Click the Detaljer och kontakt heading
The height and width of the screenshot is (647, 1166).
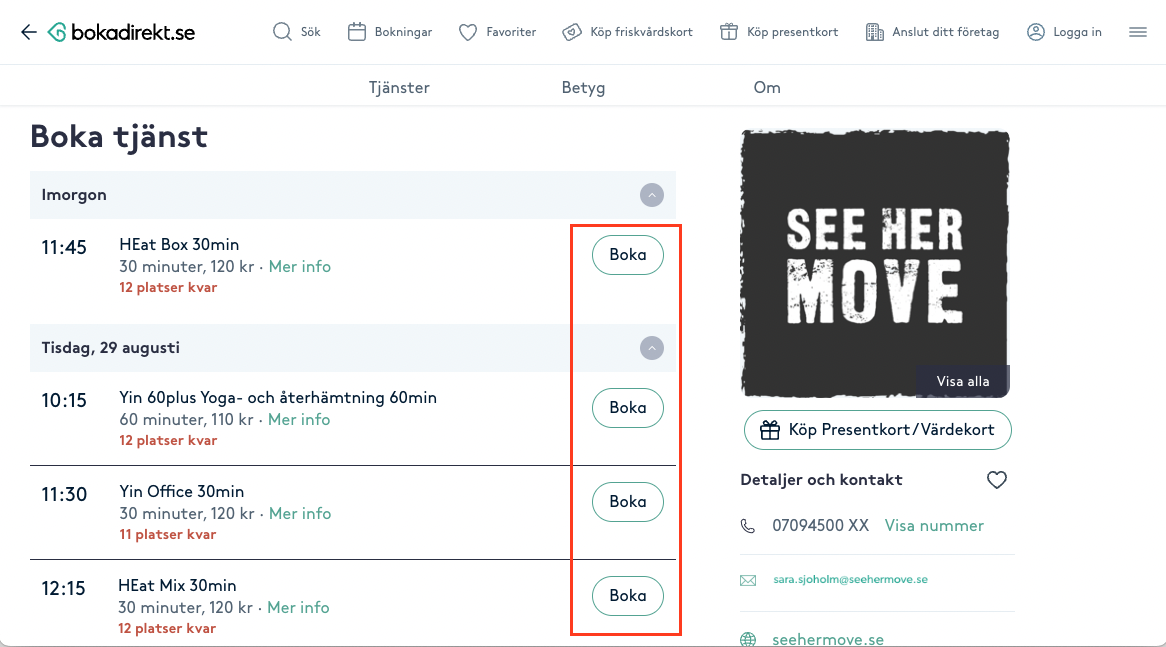click(821, 480)
